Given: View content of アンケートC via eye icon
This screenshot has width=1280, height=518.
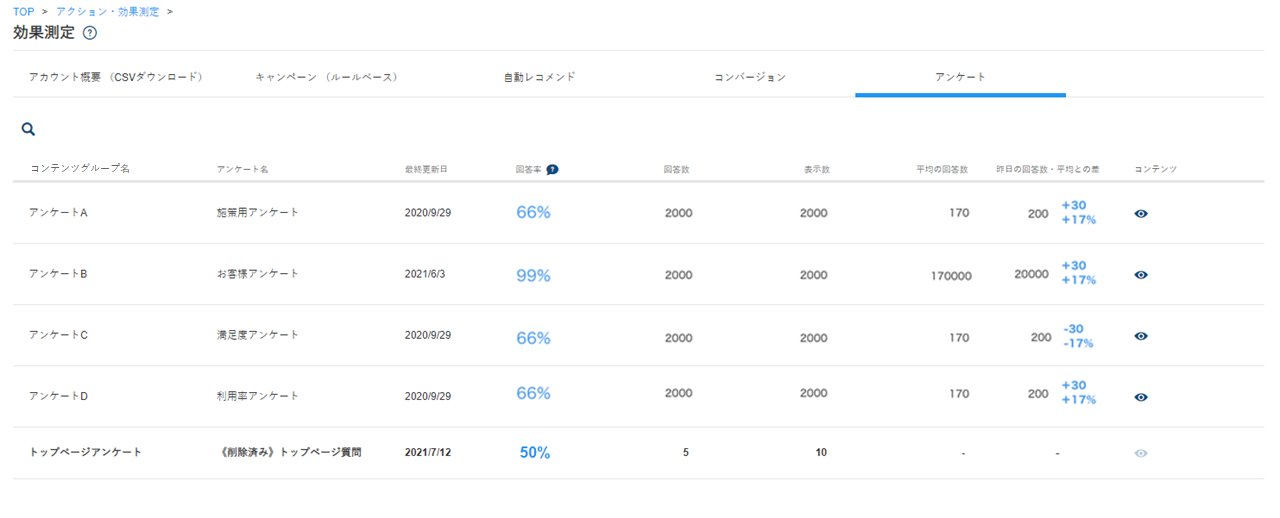Looking at the screenshot, I should click(1141, 336).
